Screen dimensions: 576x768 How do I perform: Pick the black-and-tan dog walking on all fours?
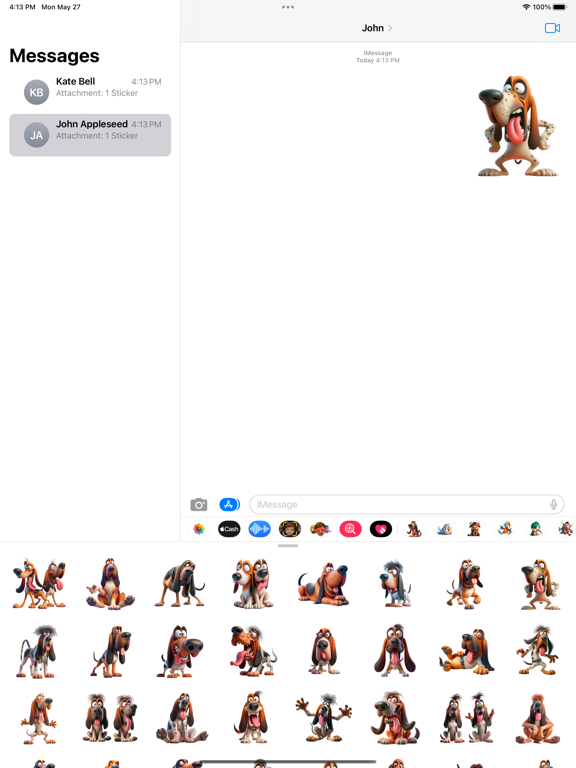pos(180,584)
